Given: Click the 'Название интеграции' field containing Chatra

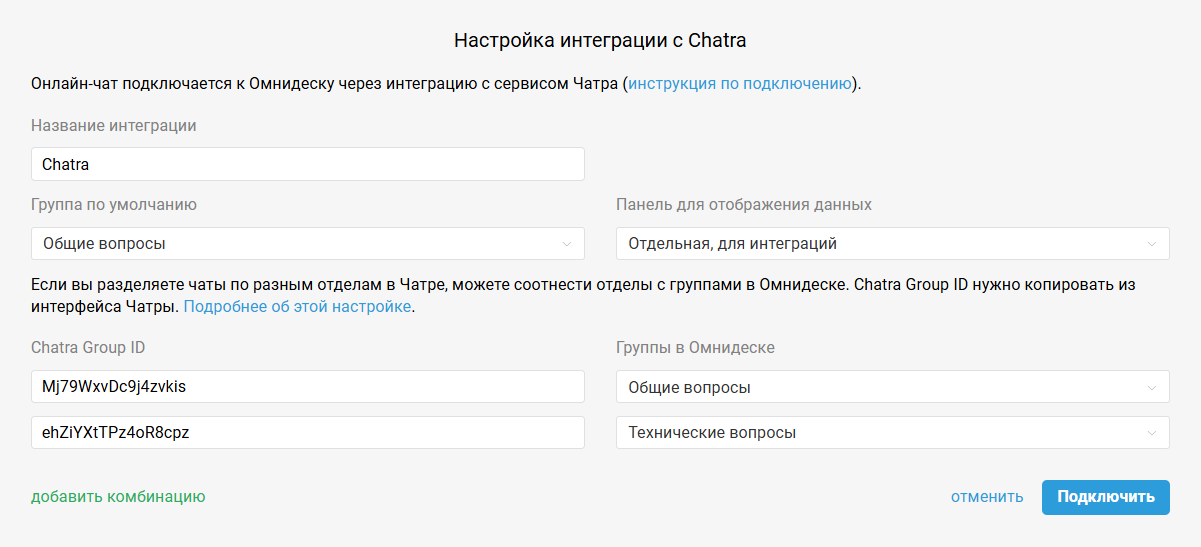Looking at the screenshot, I should tap(308, 164).
